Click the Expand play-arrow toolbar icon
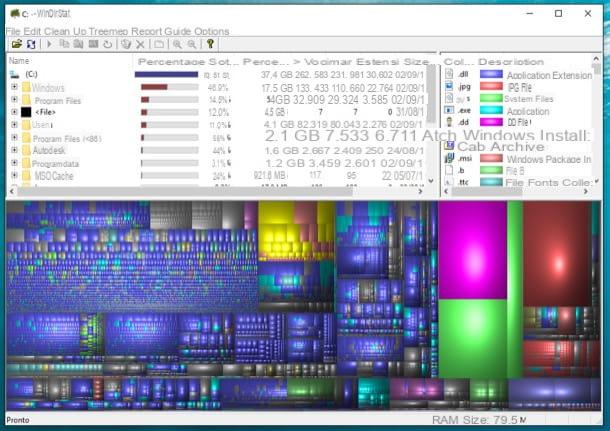 tap(49, 44)
